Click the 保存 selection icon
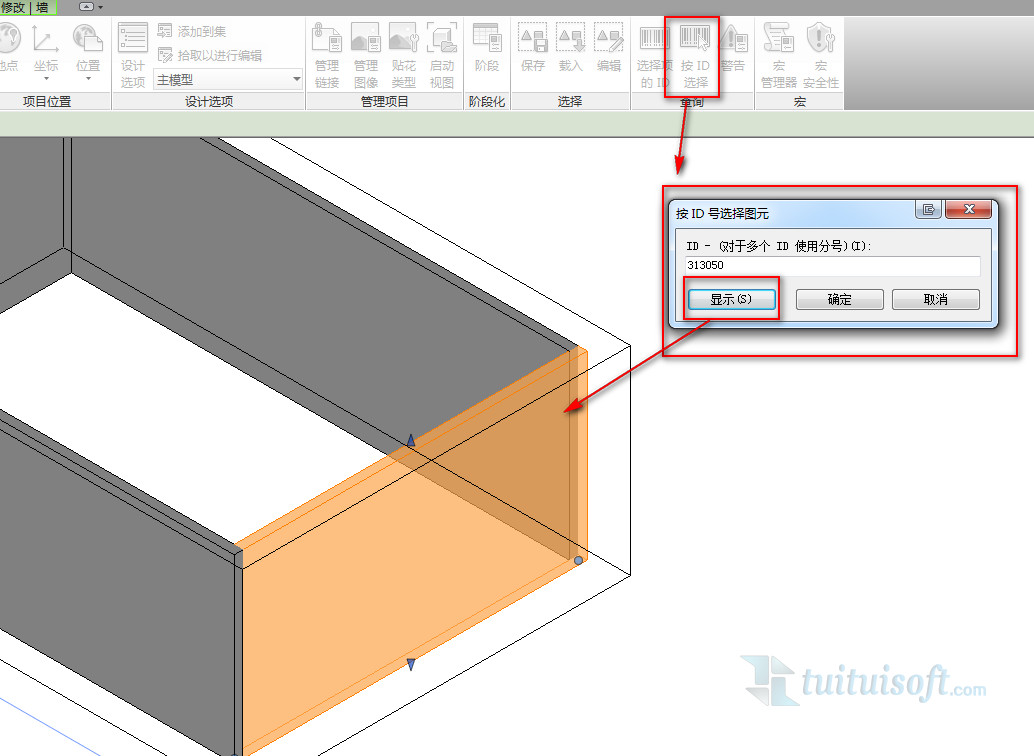 (x=533, y=48)
